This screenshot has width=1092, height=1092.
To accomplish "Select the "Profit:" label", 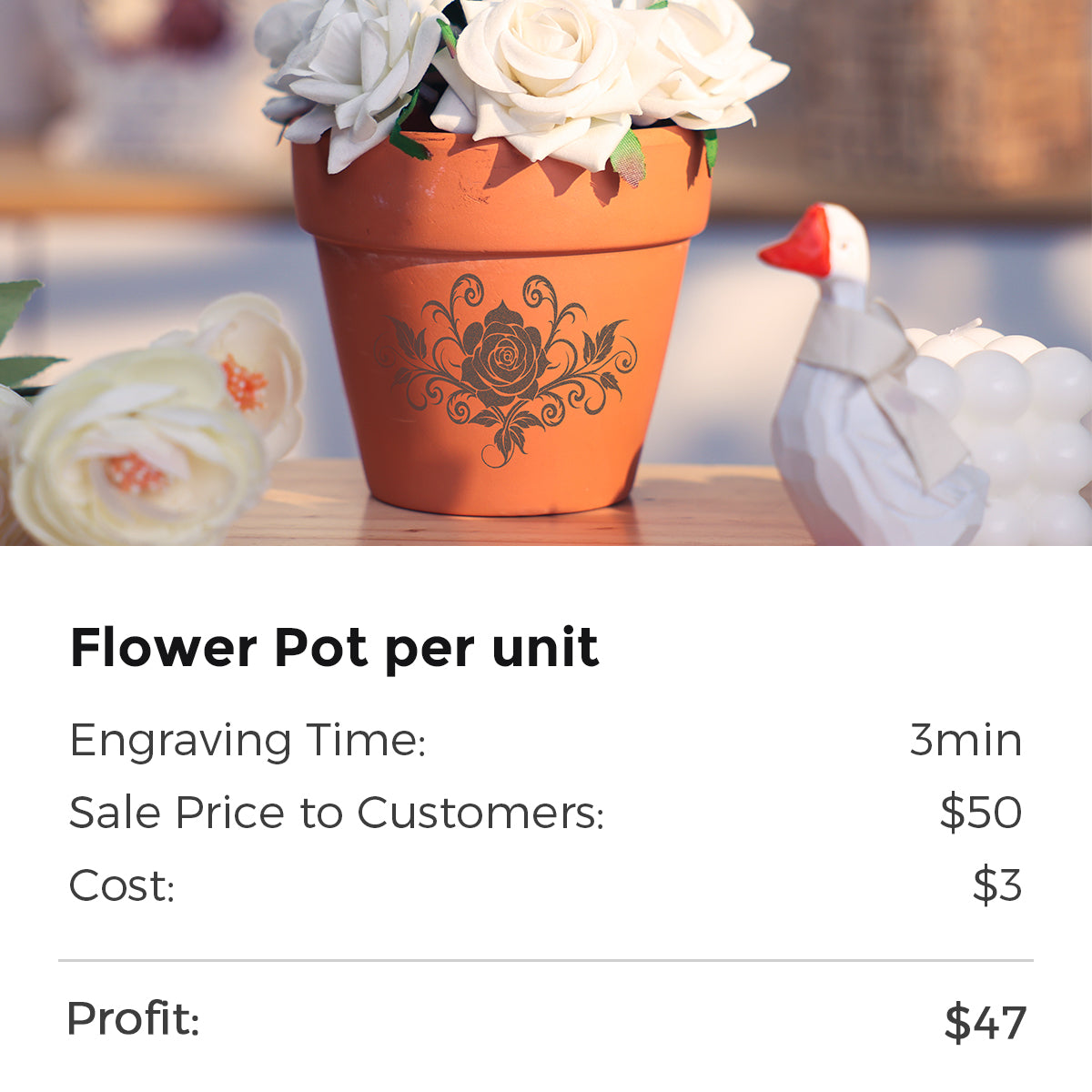I will tap(133, 1018).
